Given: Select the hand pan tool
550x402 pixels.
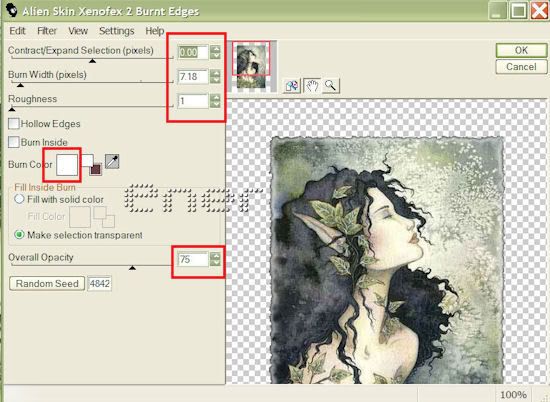Looking at the screenshot, I should [312, 85].
